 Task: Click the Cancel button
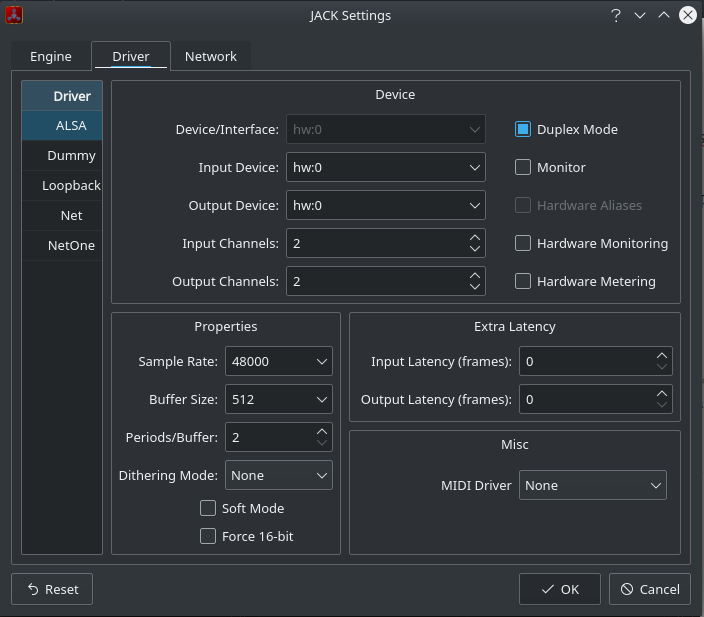pos(650,589)
